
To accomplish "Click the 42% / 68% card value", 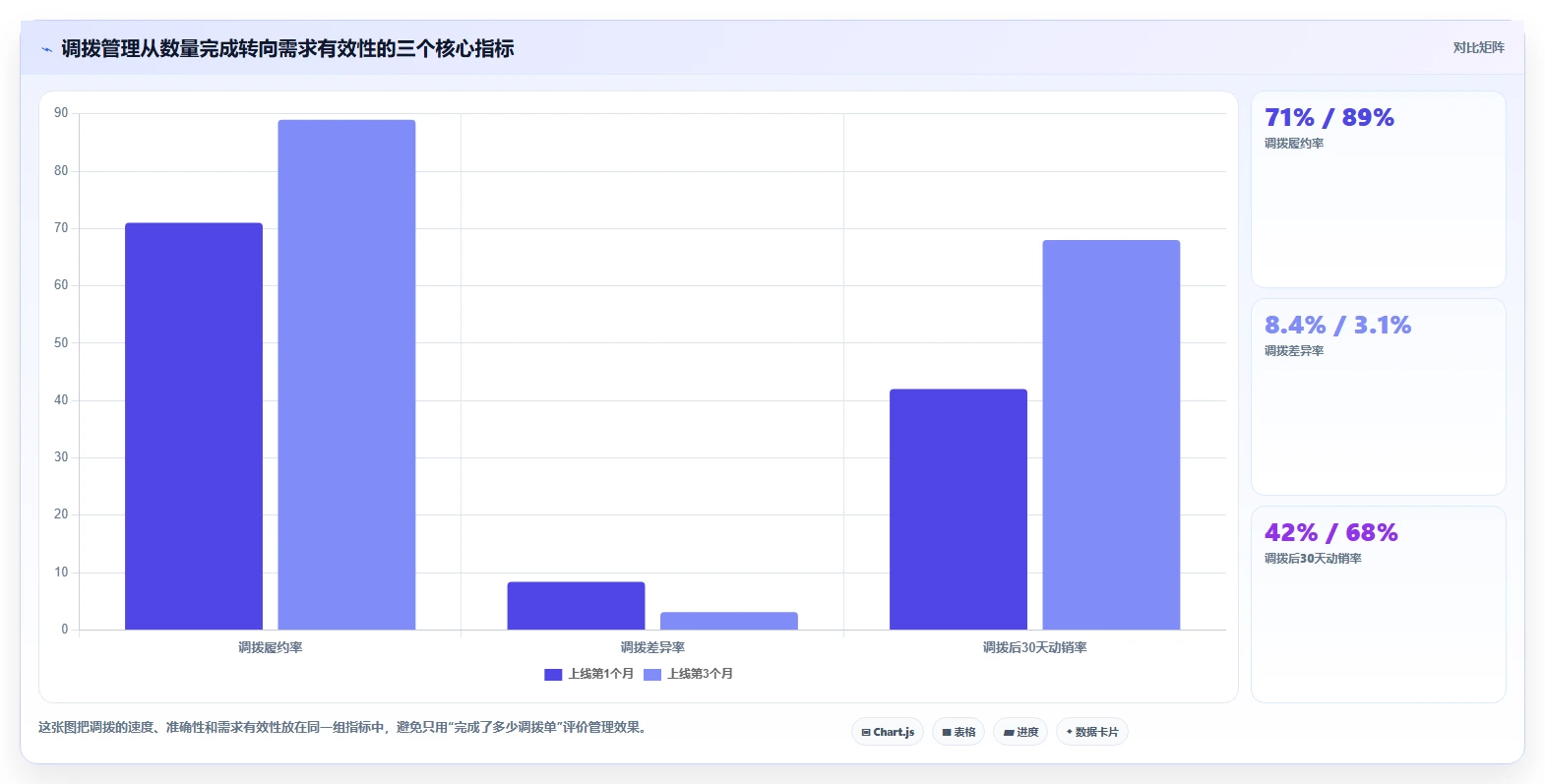I will pos(1331,533).
